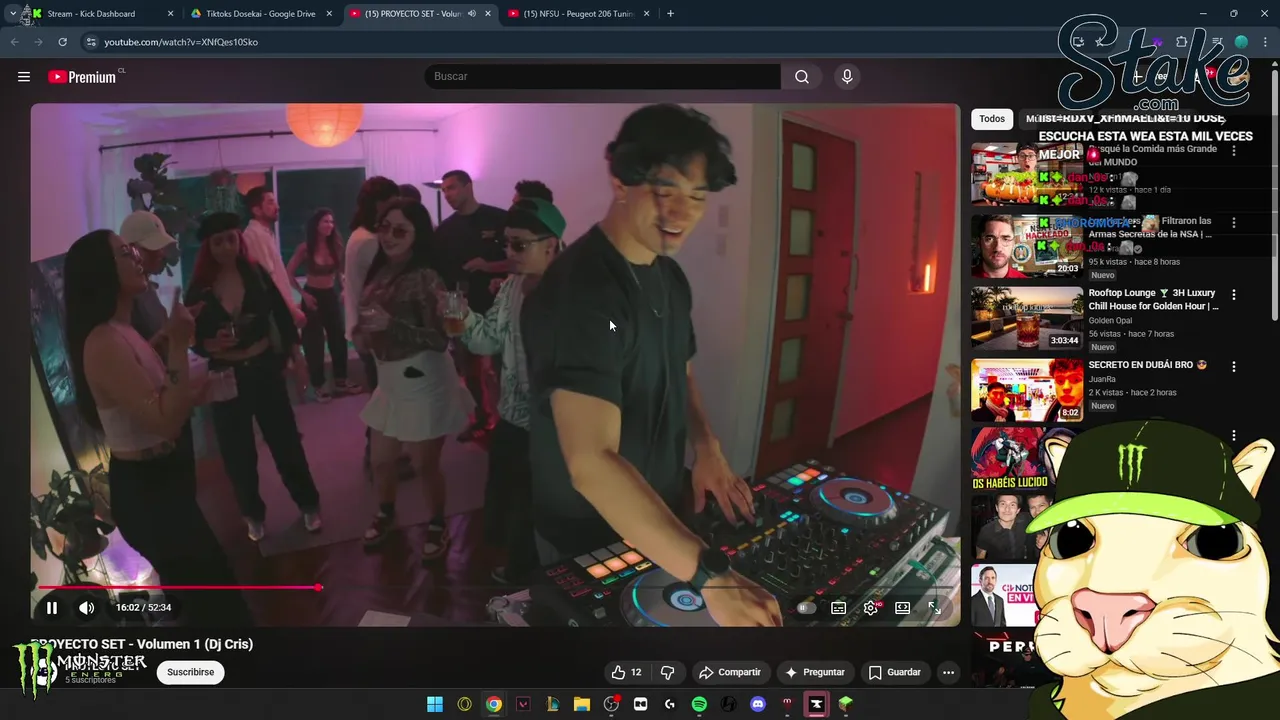Open OBS Studio from the taskbar
The width and height of the screenshot is (1280, 720).
point(611,704)
